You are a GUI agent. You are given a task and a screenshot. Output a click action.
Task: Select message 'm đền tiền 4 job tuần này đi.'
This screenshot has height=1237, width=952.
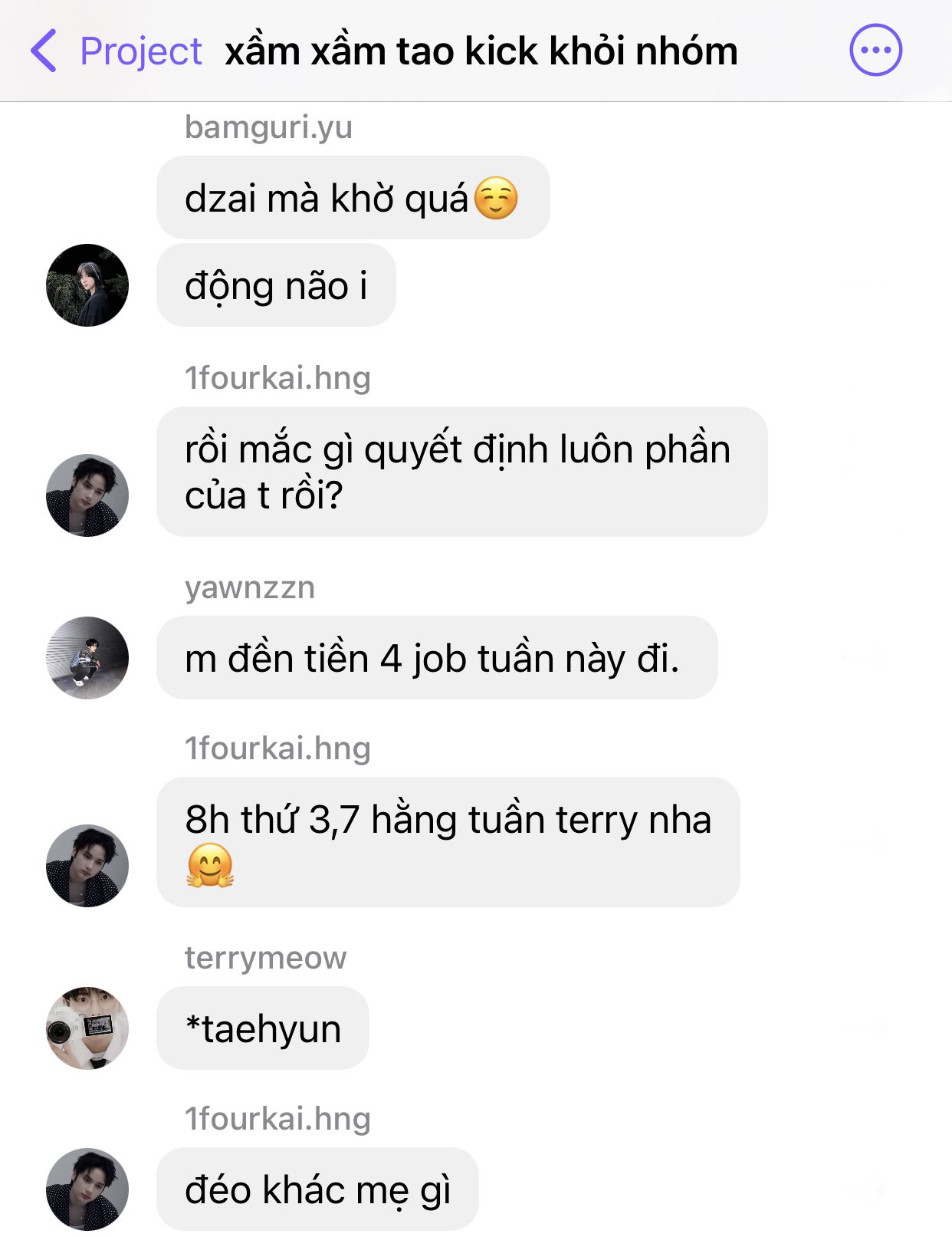(x=437, y=658)
